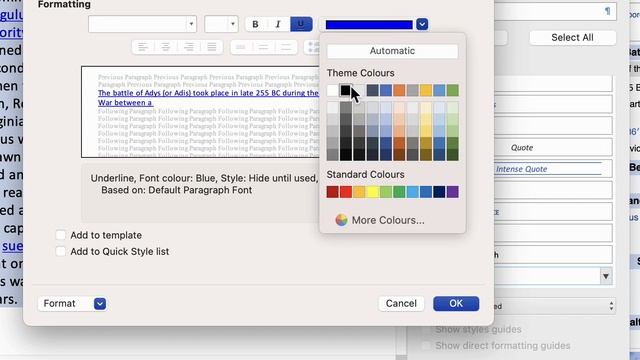Viewport: 640px width, 360px height.
Task: Align paragraph text right
Action: click(x=189, y=47)
